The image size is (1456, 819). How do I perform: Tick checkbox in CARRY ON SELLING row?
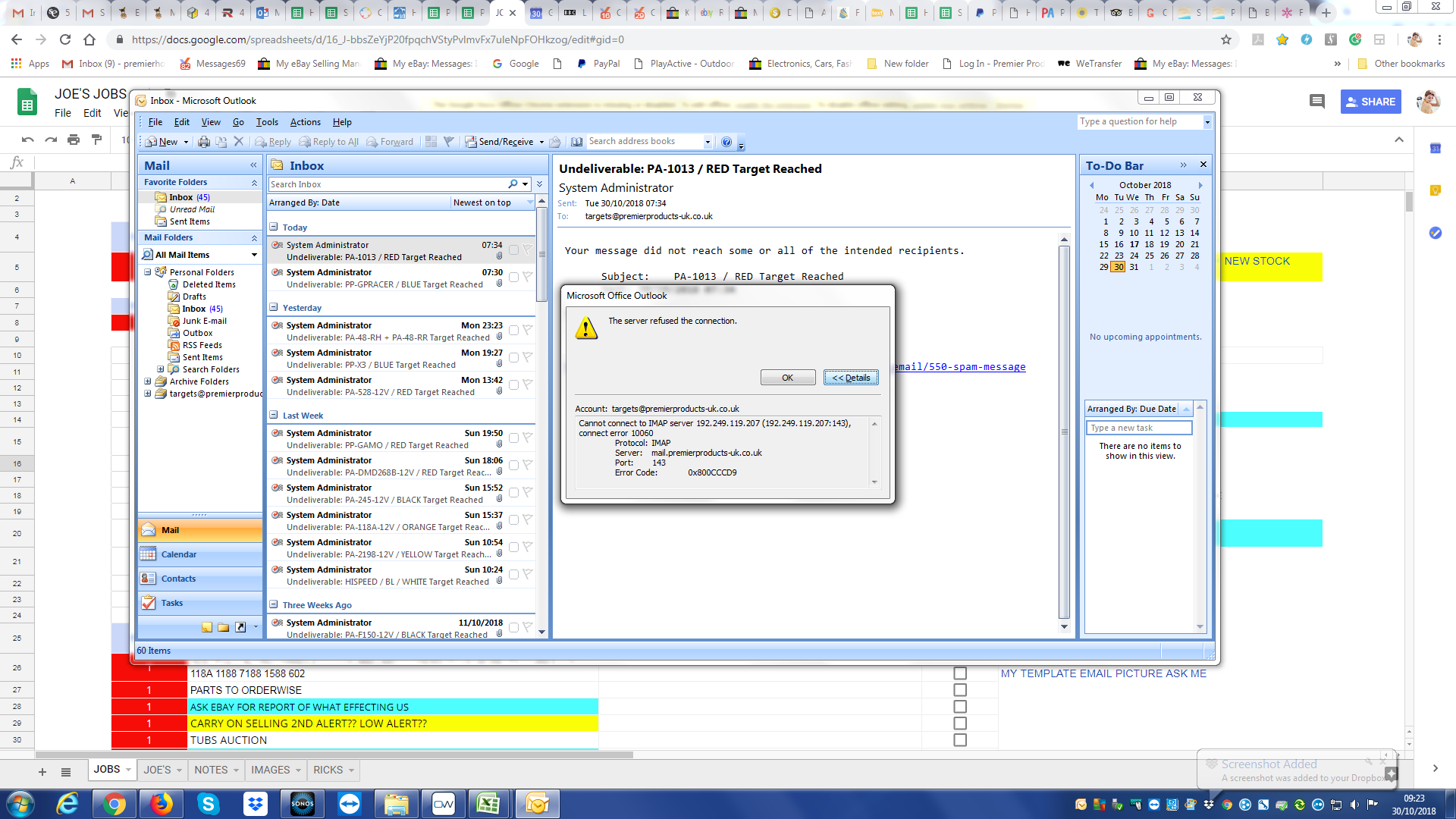pyautogui.click(x=960, y=723)
